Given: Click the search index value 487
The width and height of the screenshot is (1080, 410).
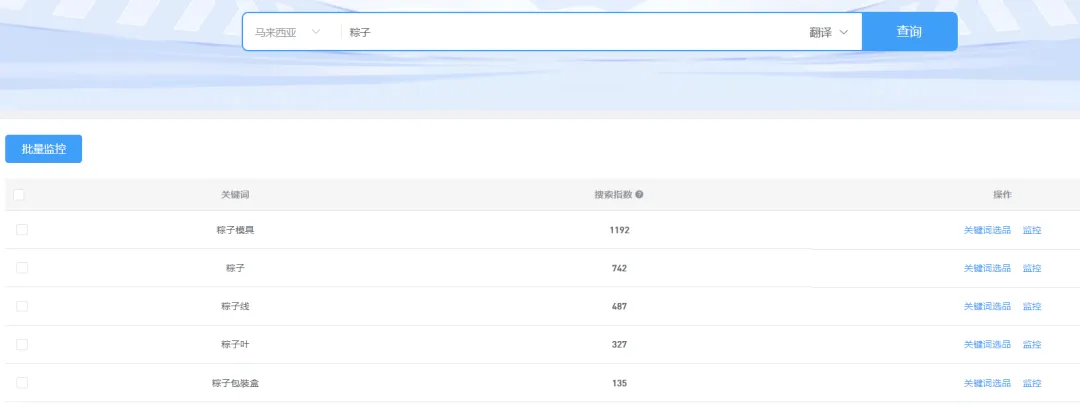Looking at the screenshot, I should point(619,306).
